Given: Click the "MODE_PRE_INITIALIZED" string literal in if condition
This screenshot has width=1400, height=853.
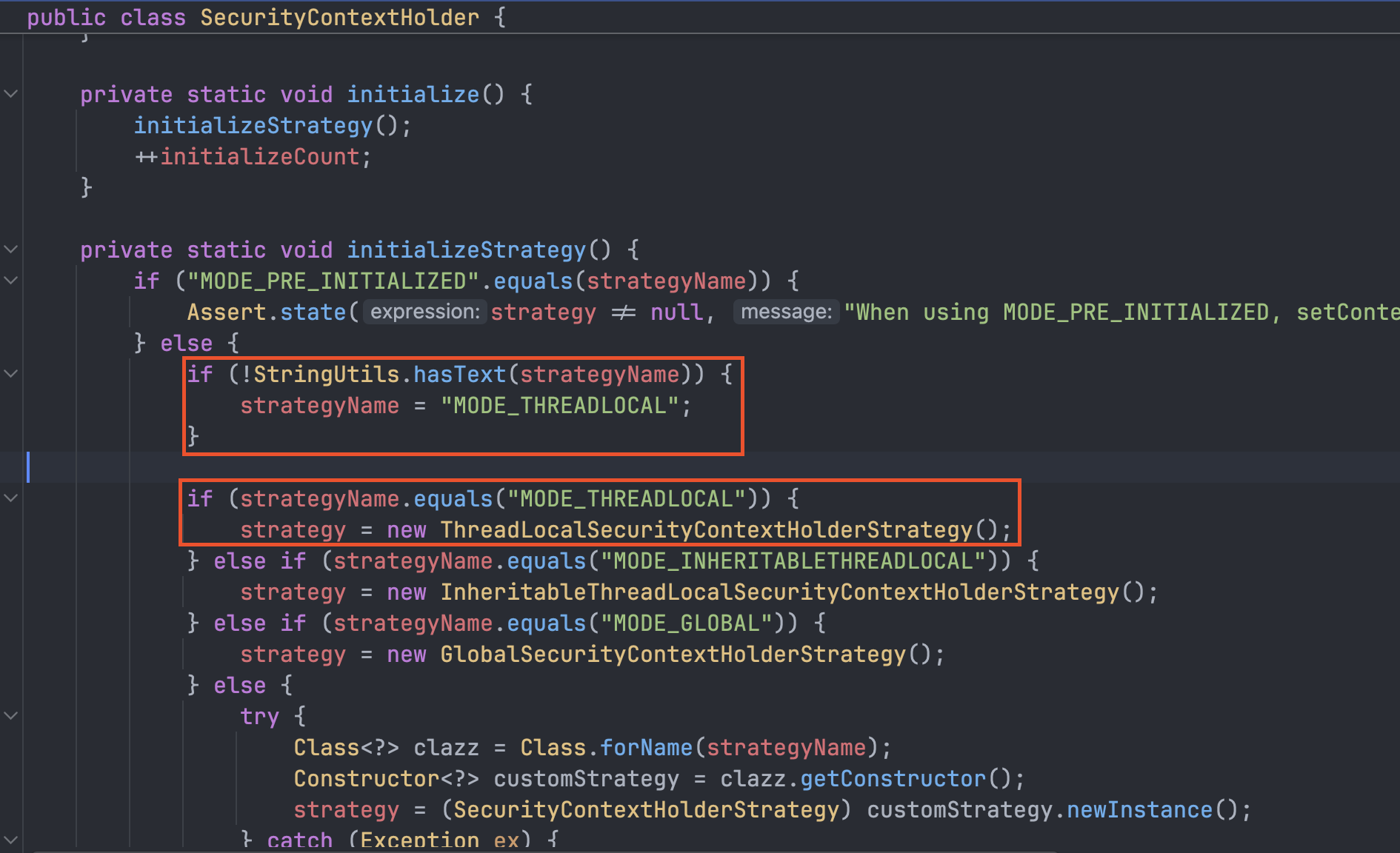Looking at the screenshot, I should point(333,281).
